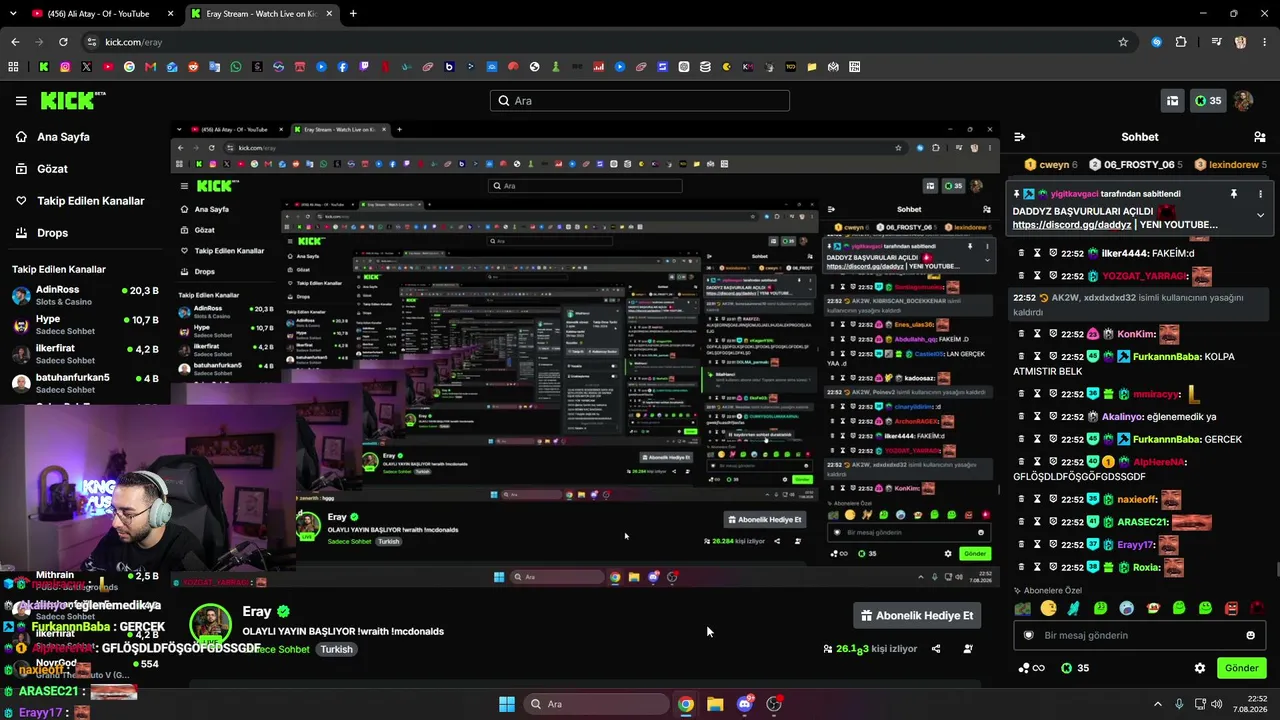This screenshot has width=1280, height=720.
Task: Delete ilker4444's chat message
Action: pos(1021,253)
